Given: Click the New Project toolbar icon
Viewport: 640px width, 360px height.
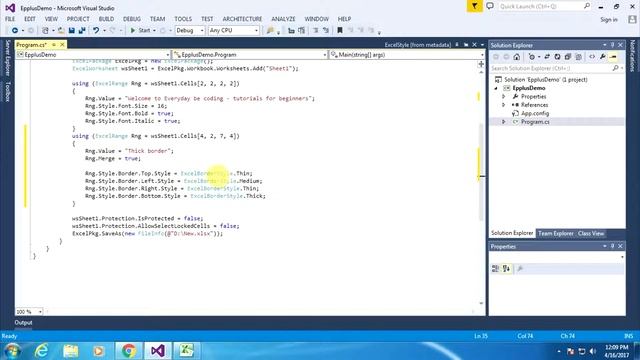Looking at the screenshot, I should (x=45, y=31).
